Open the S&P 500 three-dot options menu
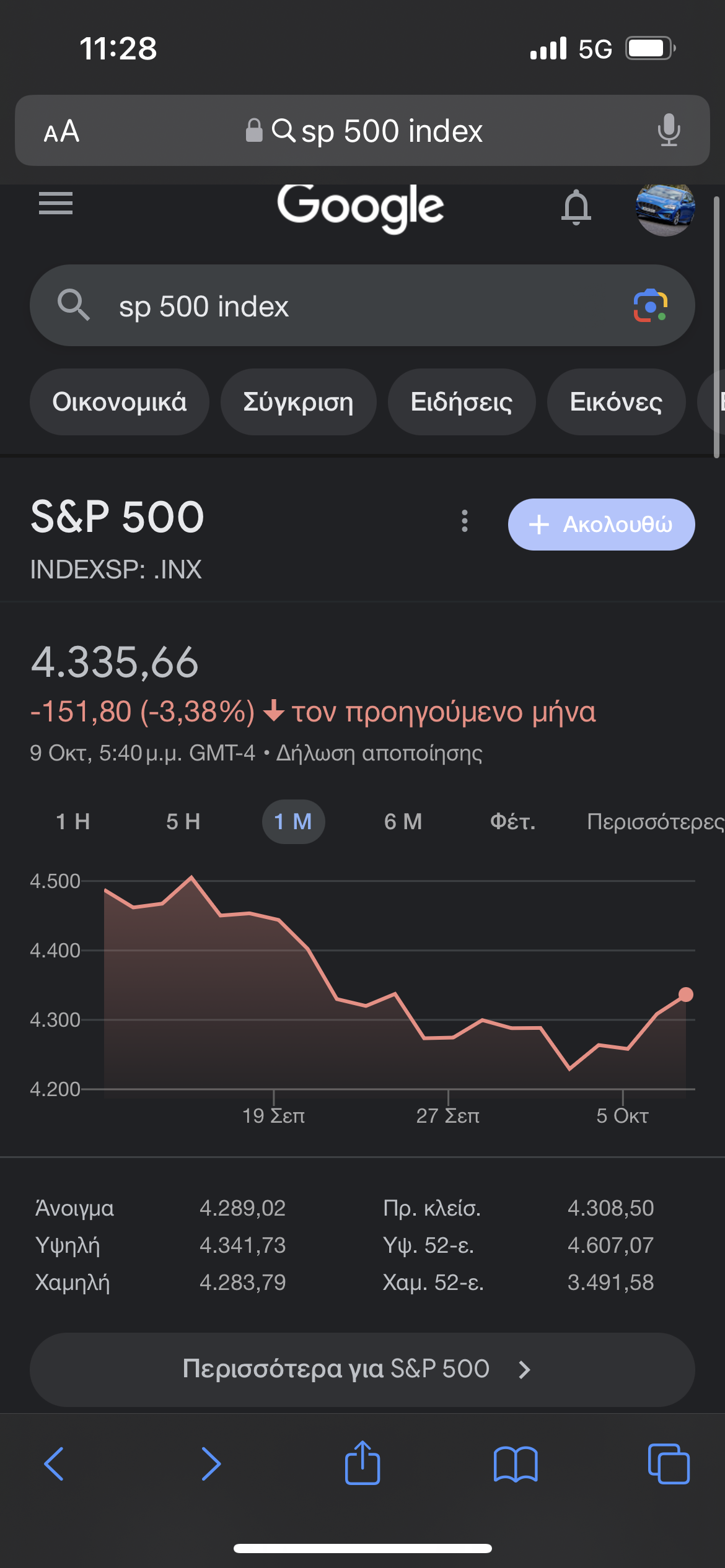 tap(465, 521)
